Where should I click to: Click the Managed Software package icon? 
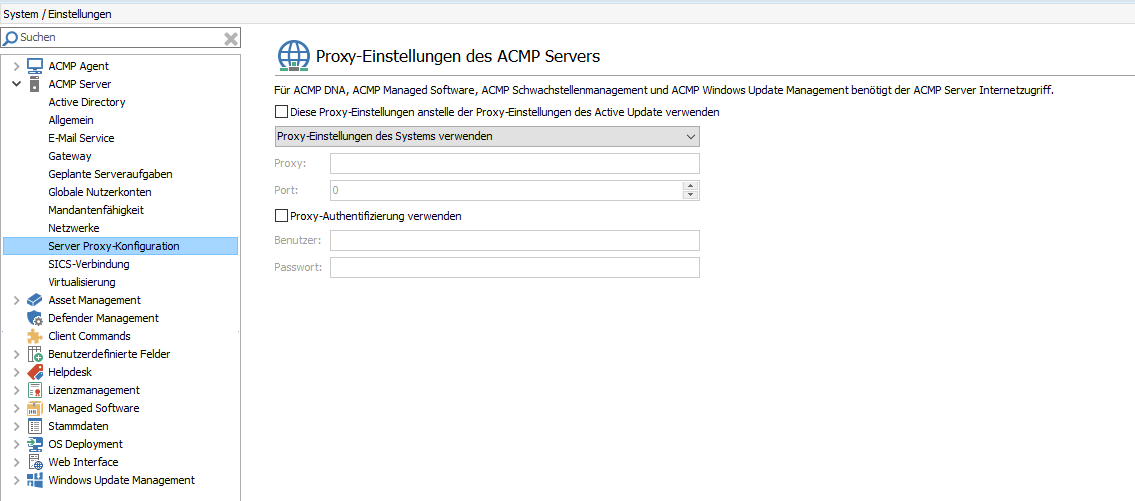(35, 408)
